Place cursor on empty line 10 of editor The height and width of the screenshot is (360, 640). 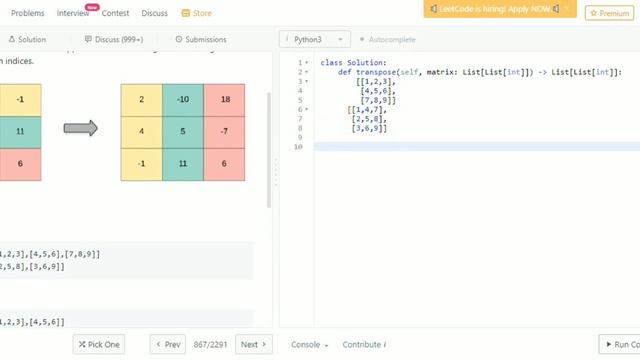(477, 147)
